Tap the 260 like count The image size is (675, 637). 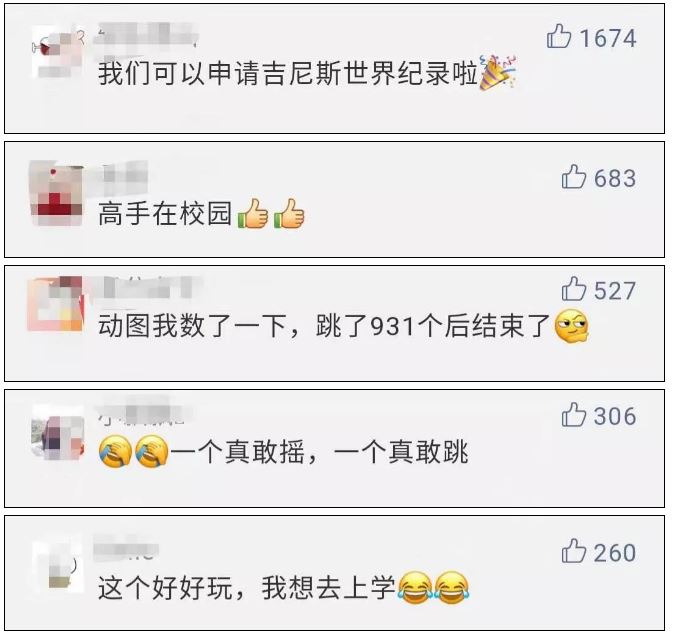coord(615,553)
